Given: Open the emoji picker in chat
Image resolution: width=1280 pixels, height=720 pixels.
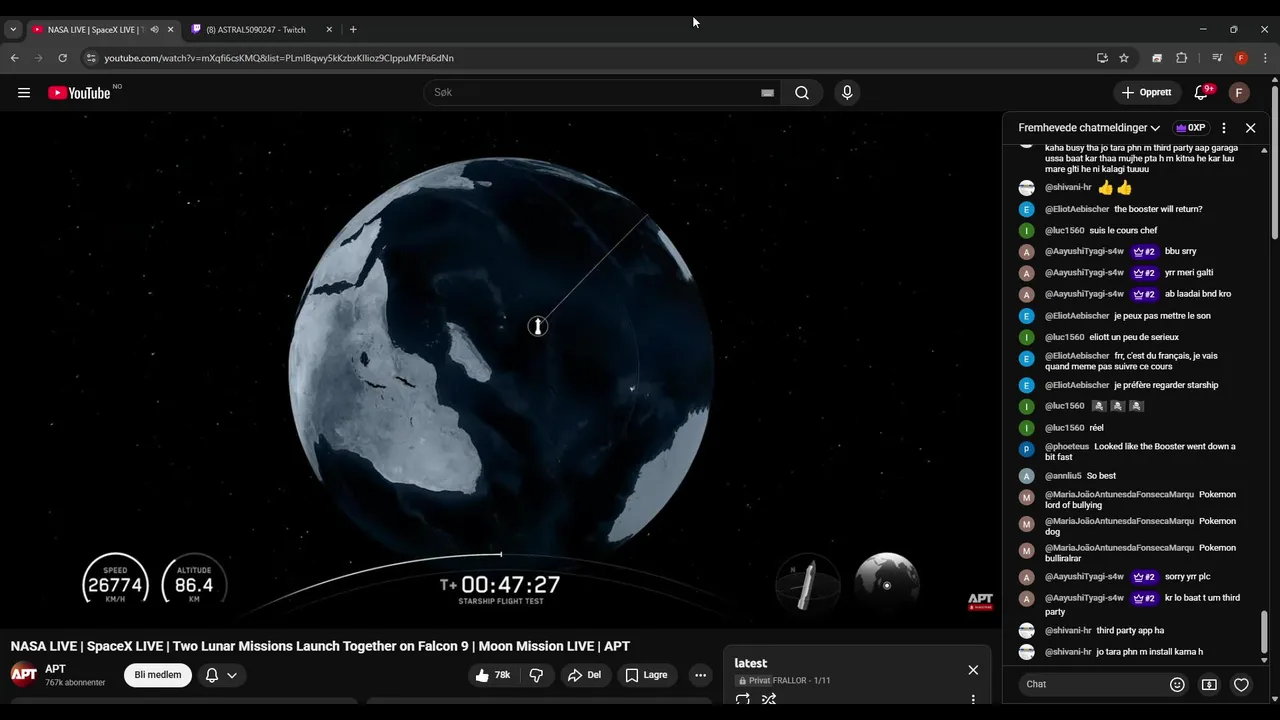Looking at the screenshot, I should click(1177, 685).
